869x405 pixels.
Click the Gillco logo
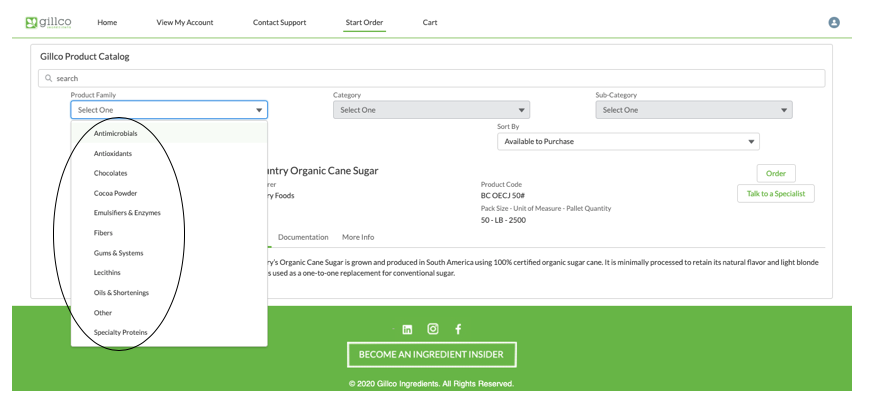[48, 22]
